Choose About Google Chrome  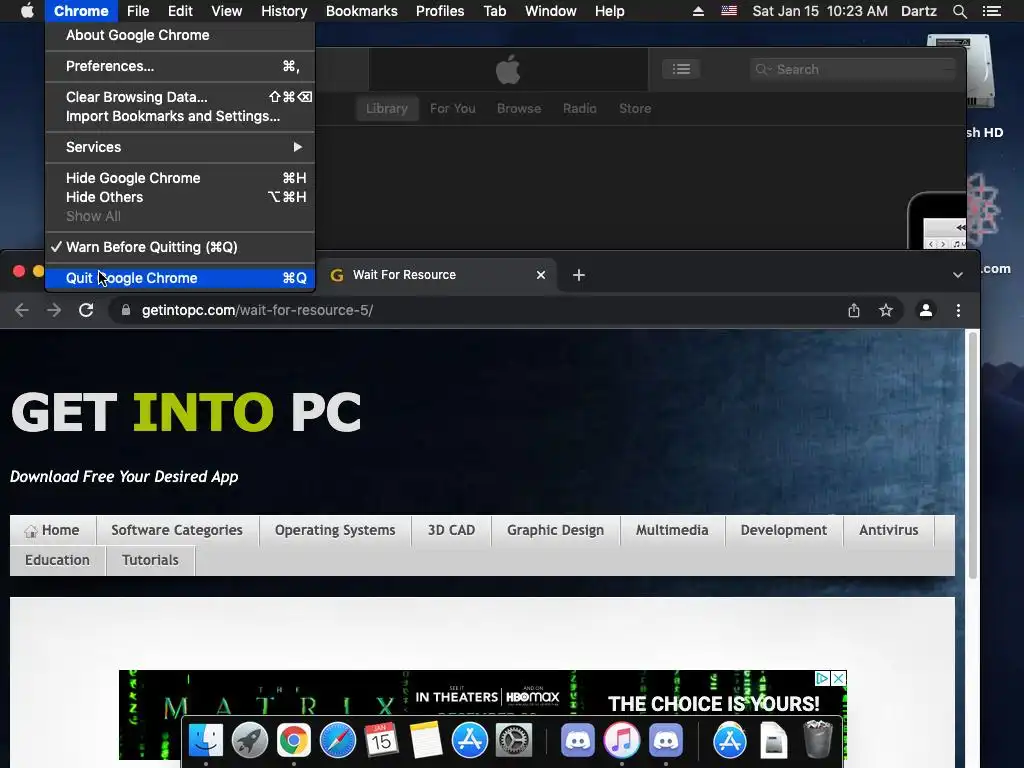[x=180, y=35]
